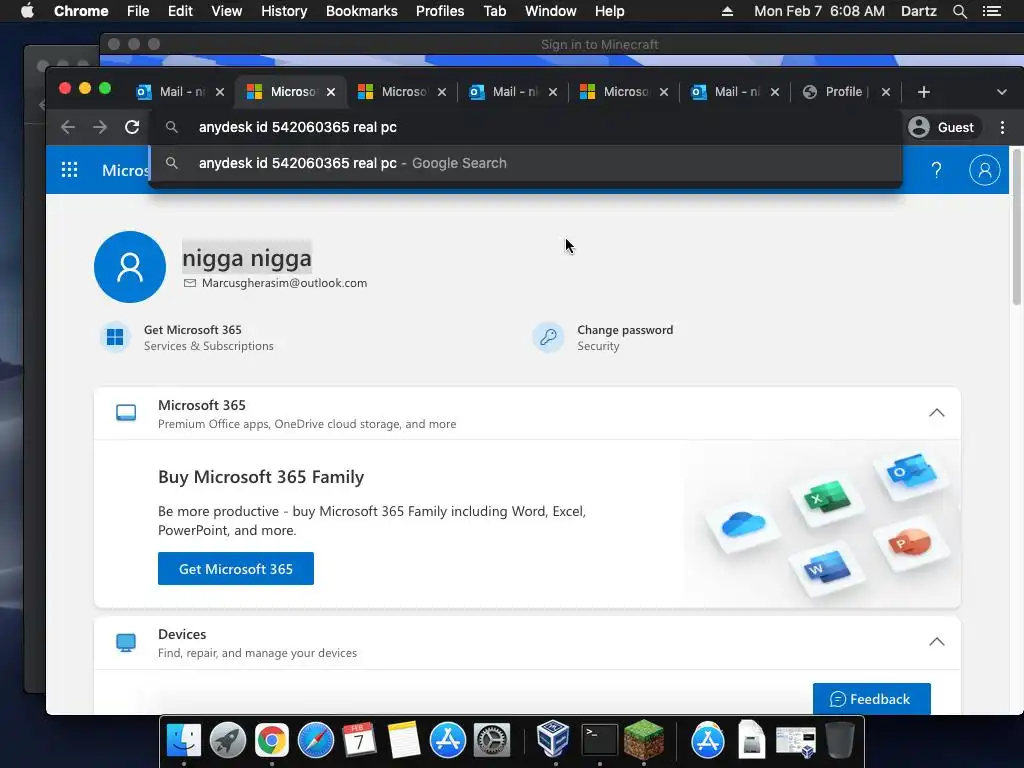
Task: Open the History menu
Action: (284, 11)
